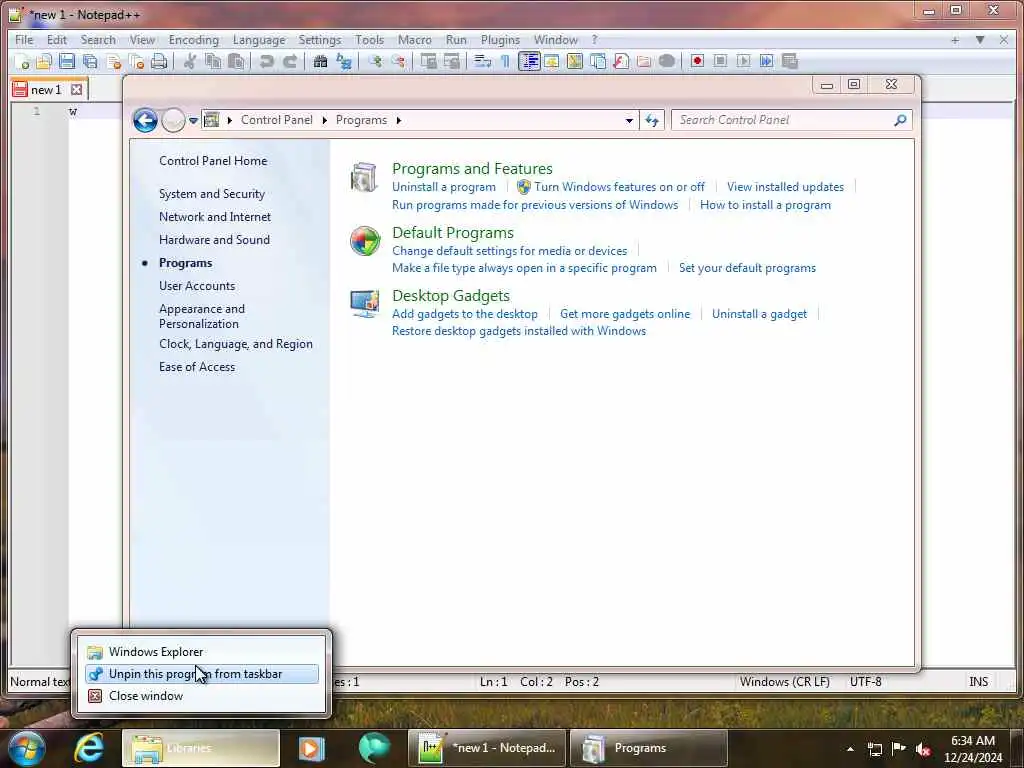Viewport: 1024px width, 768px height.
Task: Open Ease of Access category
Action: click(197, 367)
